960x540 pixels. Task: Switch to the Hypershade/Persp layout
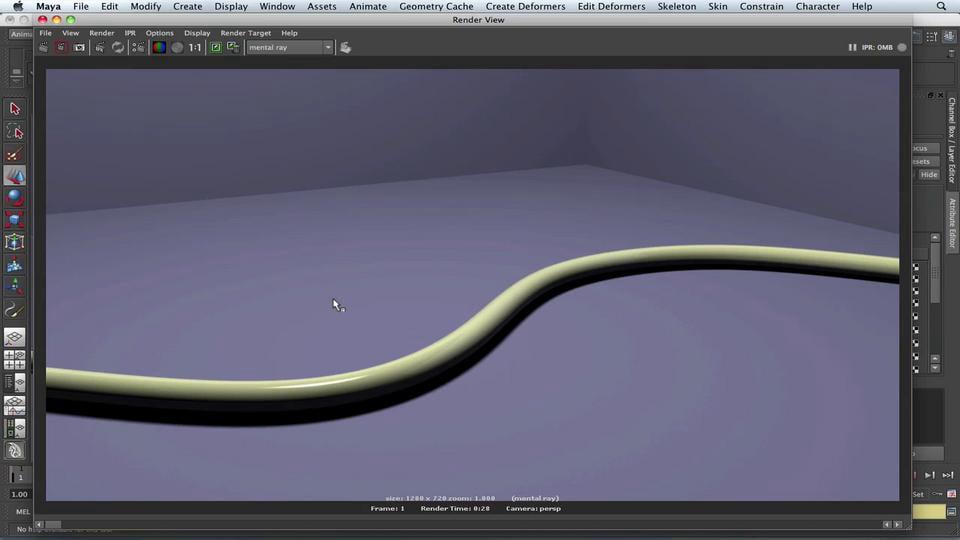coord(15,428)
